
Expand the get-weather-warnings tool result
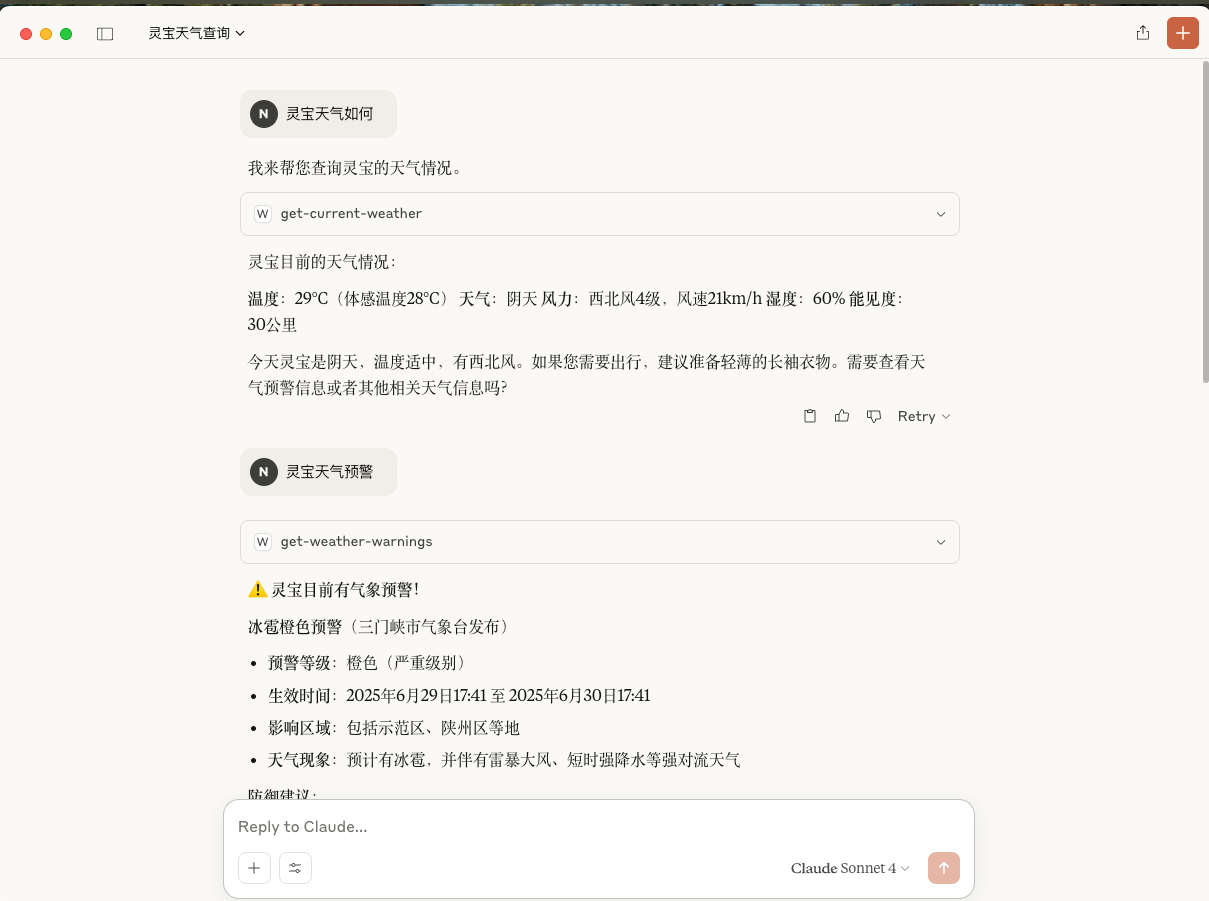(941, 541)
